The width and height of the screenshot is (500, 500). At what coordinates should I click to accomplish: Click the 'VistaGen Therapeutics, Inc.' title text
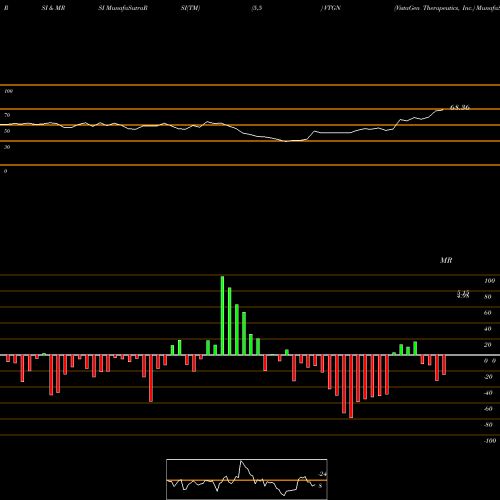pos(434,8)
